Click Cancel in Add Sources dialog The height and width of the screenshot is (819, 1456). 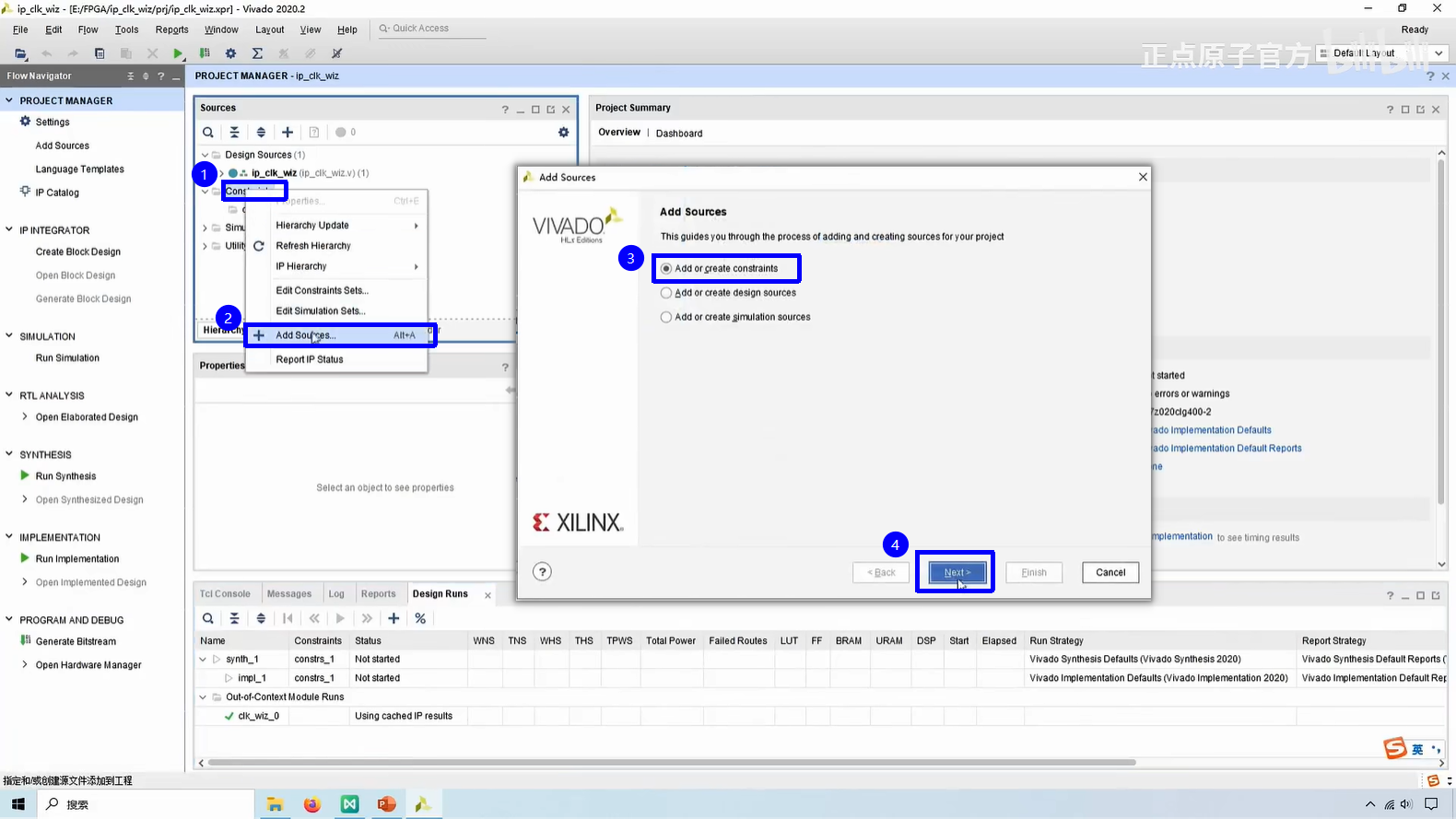[x=1110, y=572]
